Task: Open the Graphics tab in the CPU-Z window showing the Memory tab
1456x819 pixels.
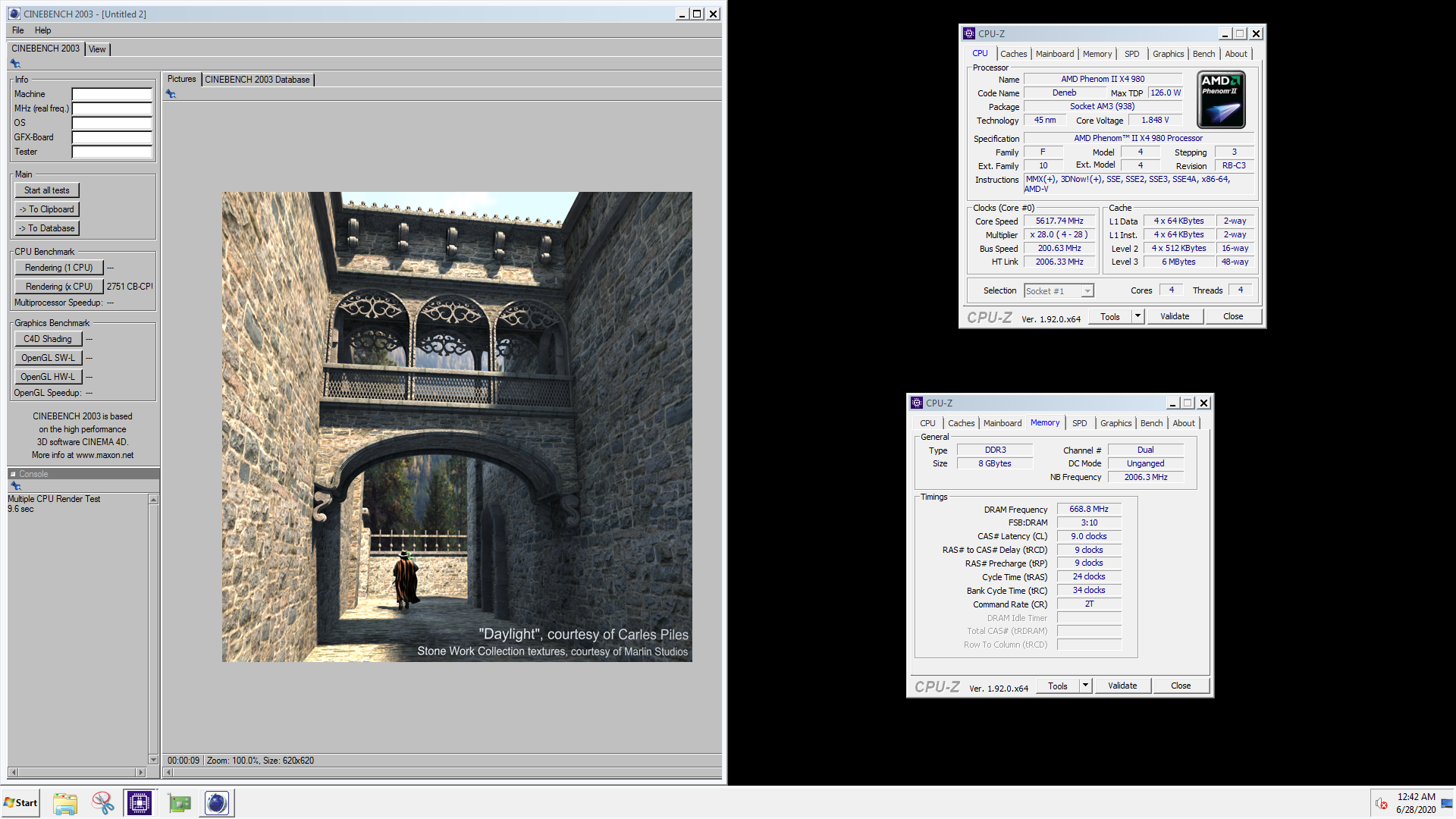Action: 1116,423
